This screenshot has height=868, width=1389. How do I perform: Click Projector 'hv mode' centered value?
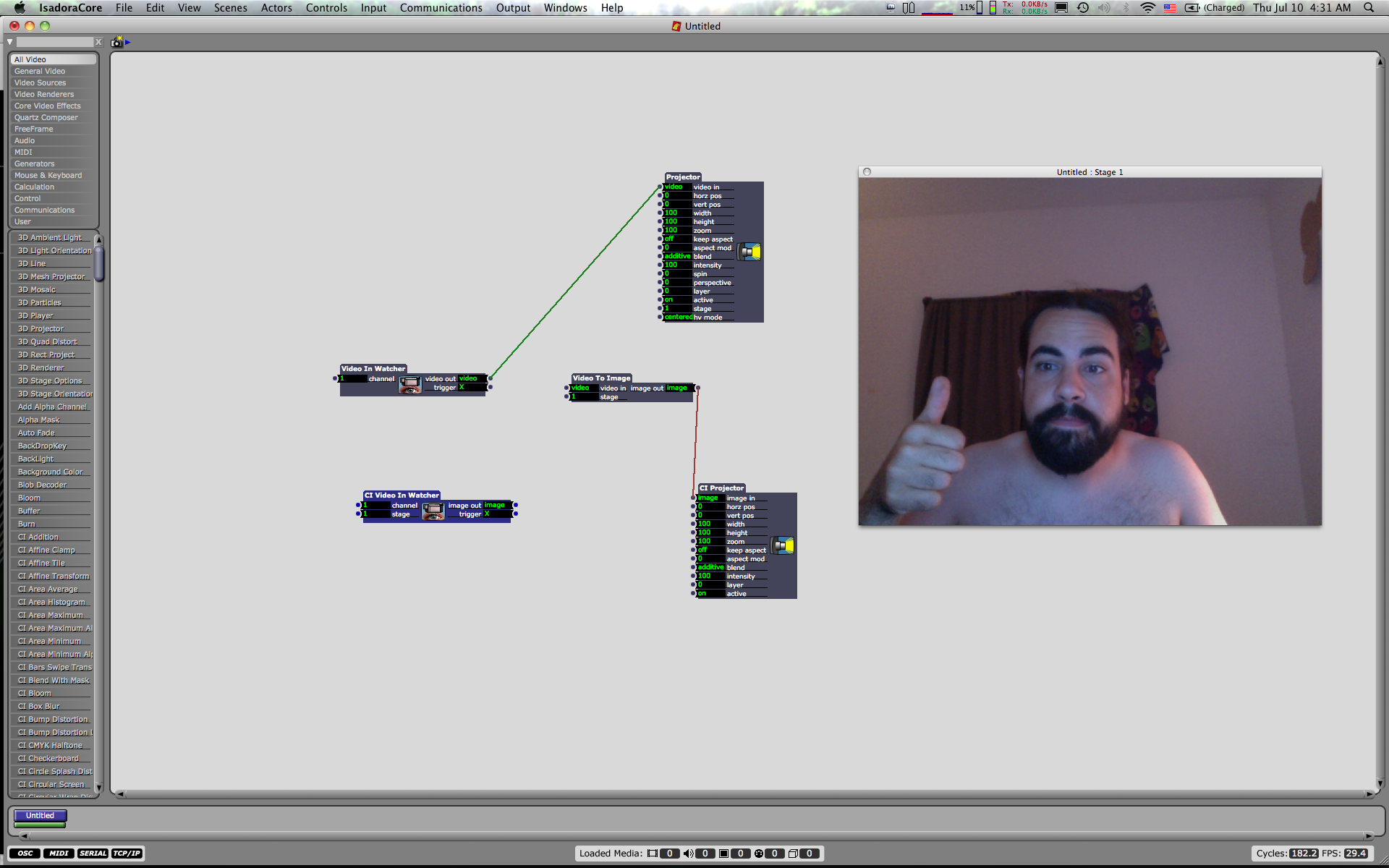[678, 317]
